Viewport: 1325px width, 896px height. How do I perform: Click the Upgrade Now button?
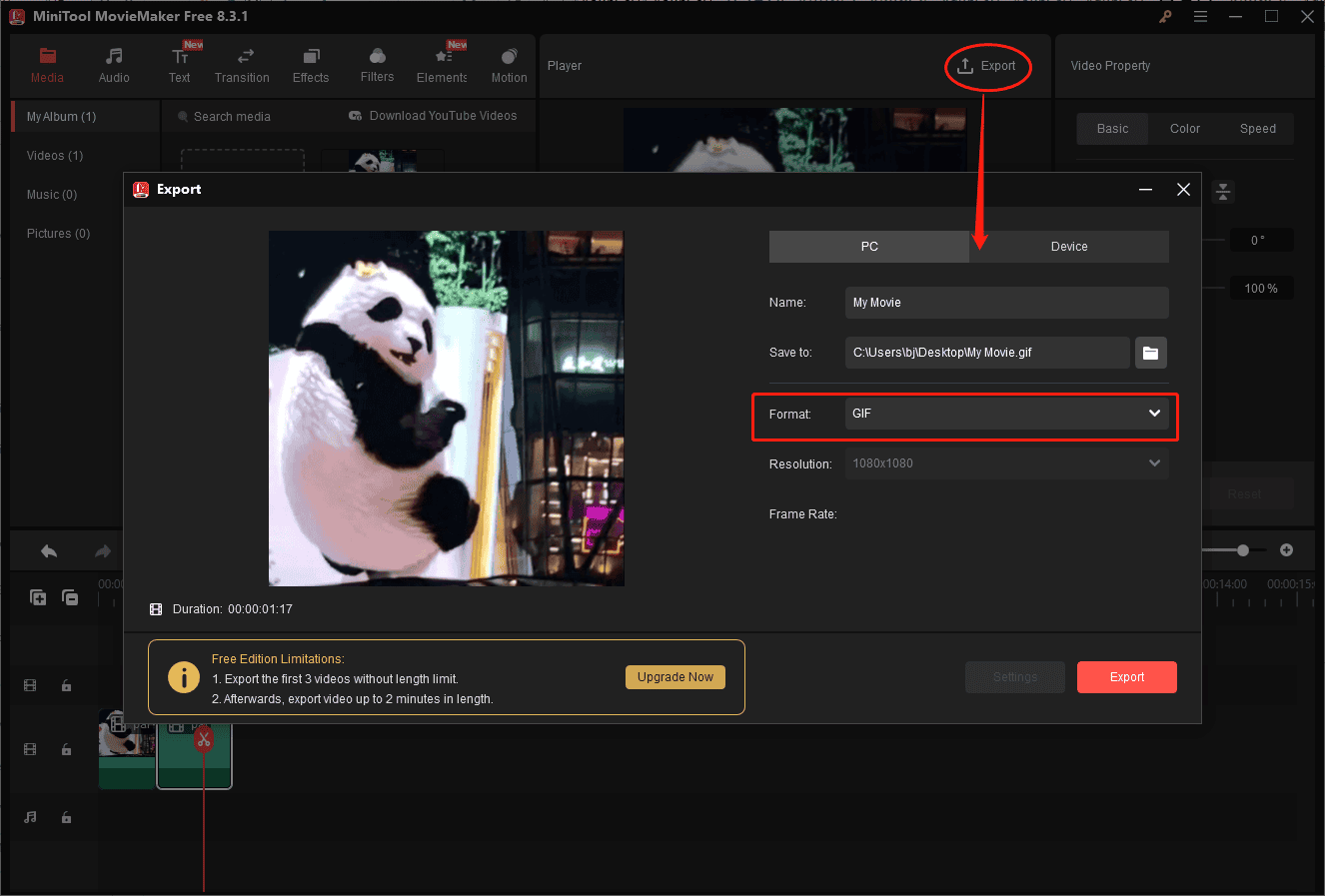click(x=674, y=676)
